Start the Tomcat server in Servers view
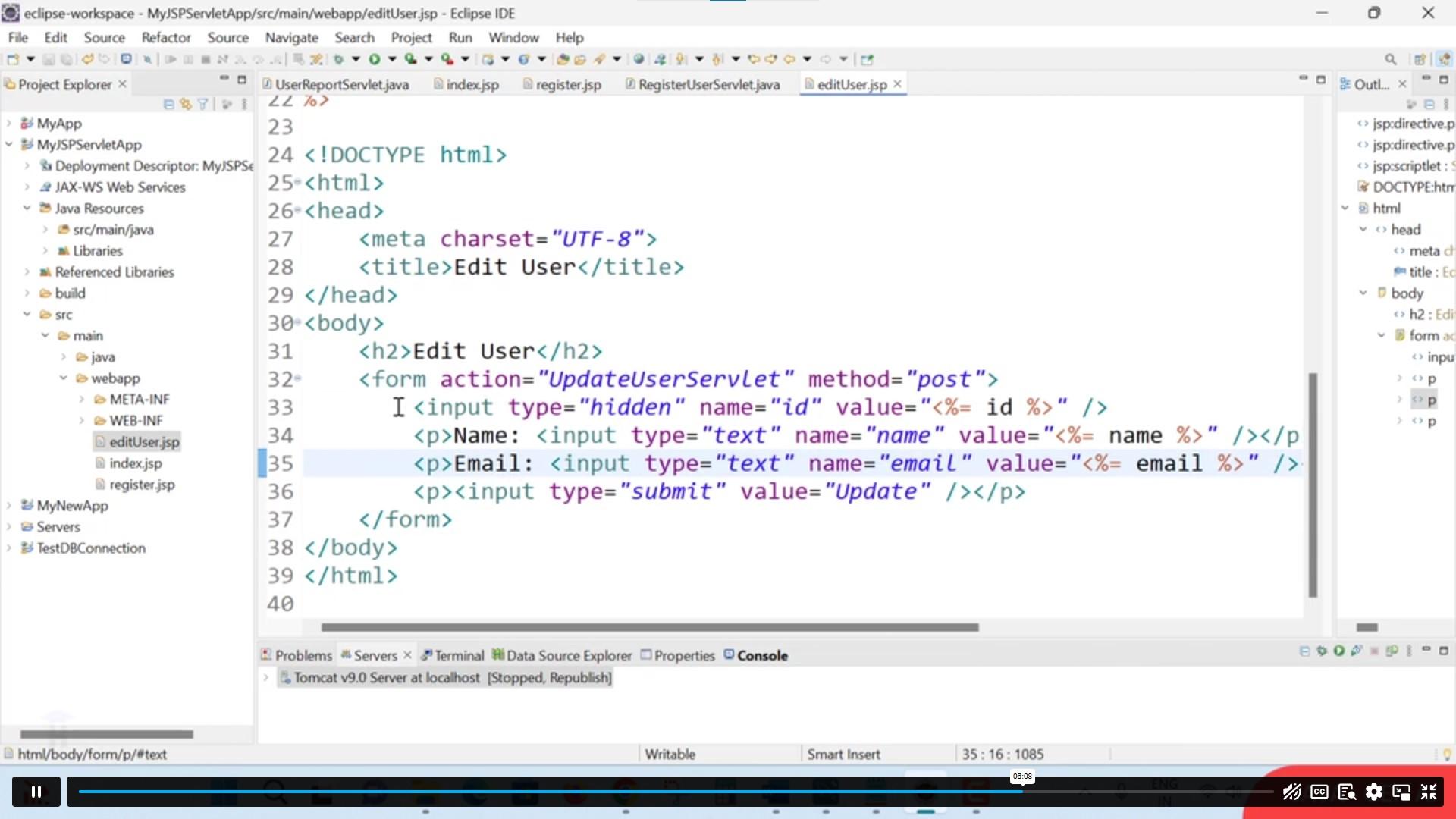The width and height of the screenshot is (1456, 819). point(1338,651)
